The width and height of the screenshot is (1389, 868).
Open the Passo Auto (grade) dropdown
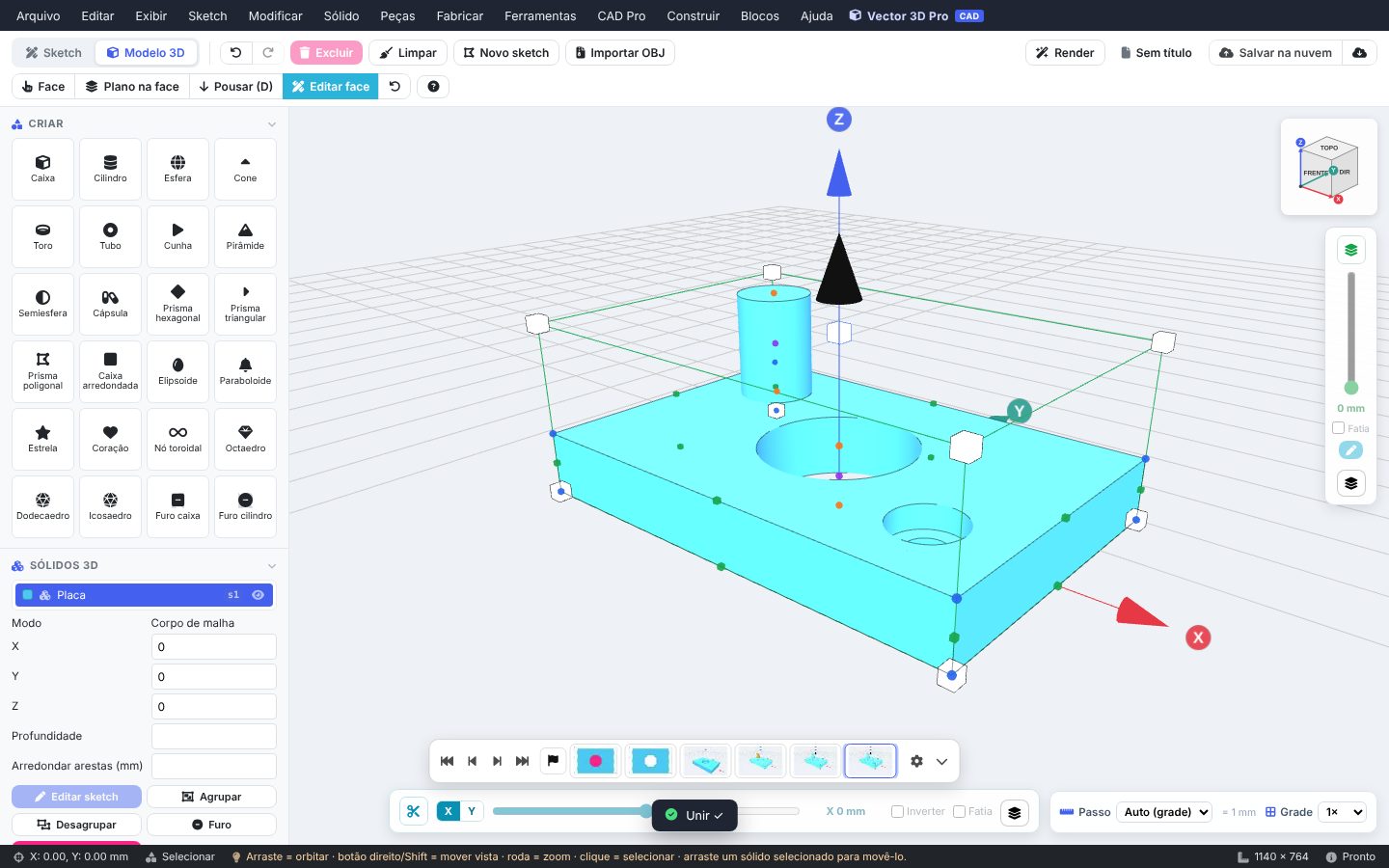pos(1165,812)
